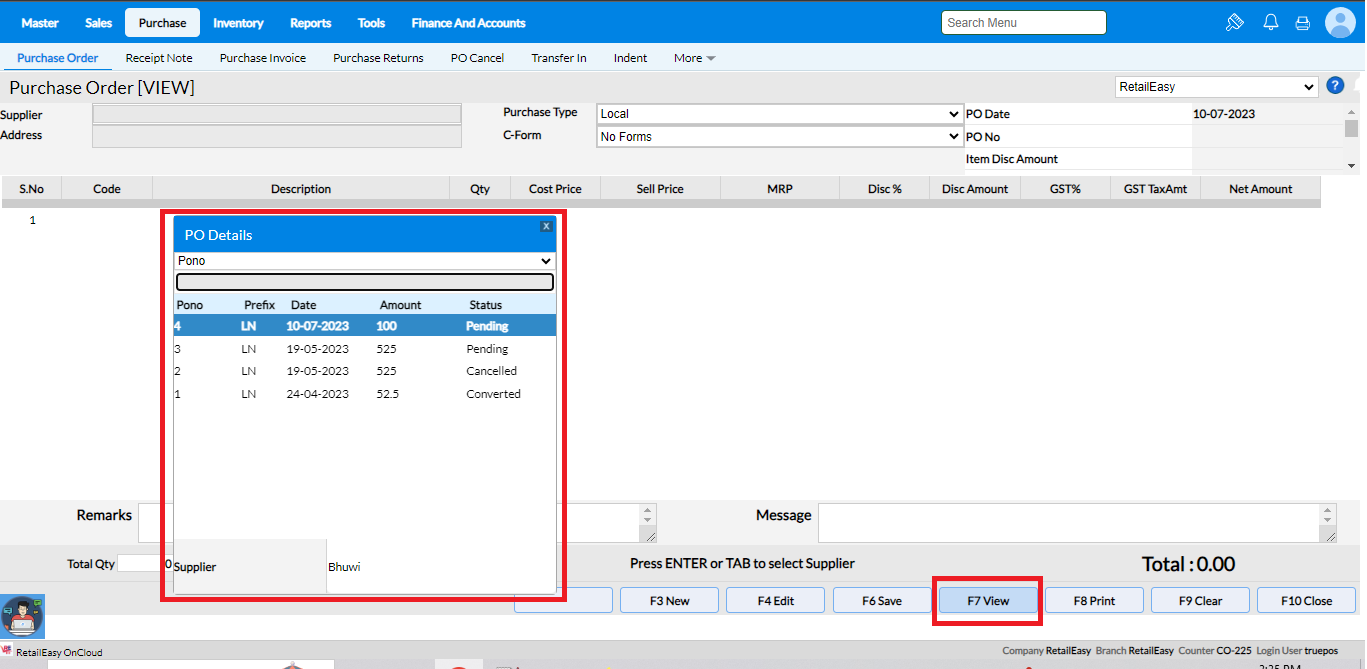Expand the Pono search filter dropdown
Image resolution: width=1367 pixels, height=669 pixels.
(364, 261)
